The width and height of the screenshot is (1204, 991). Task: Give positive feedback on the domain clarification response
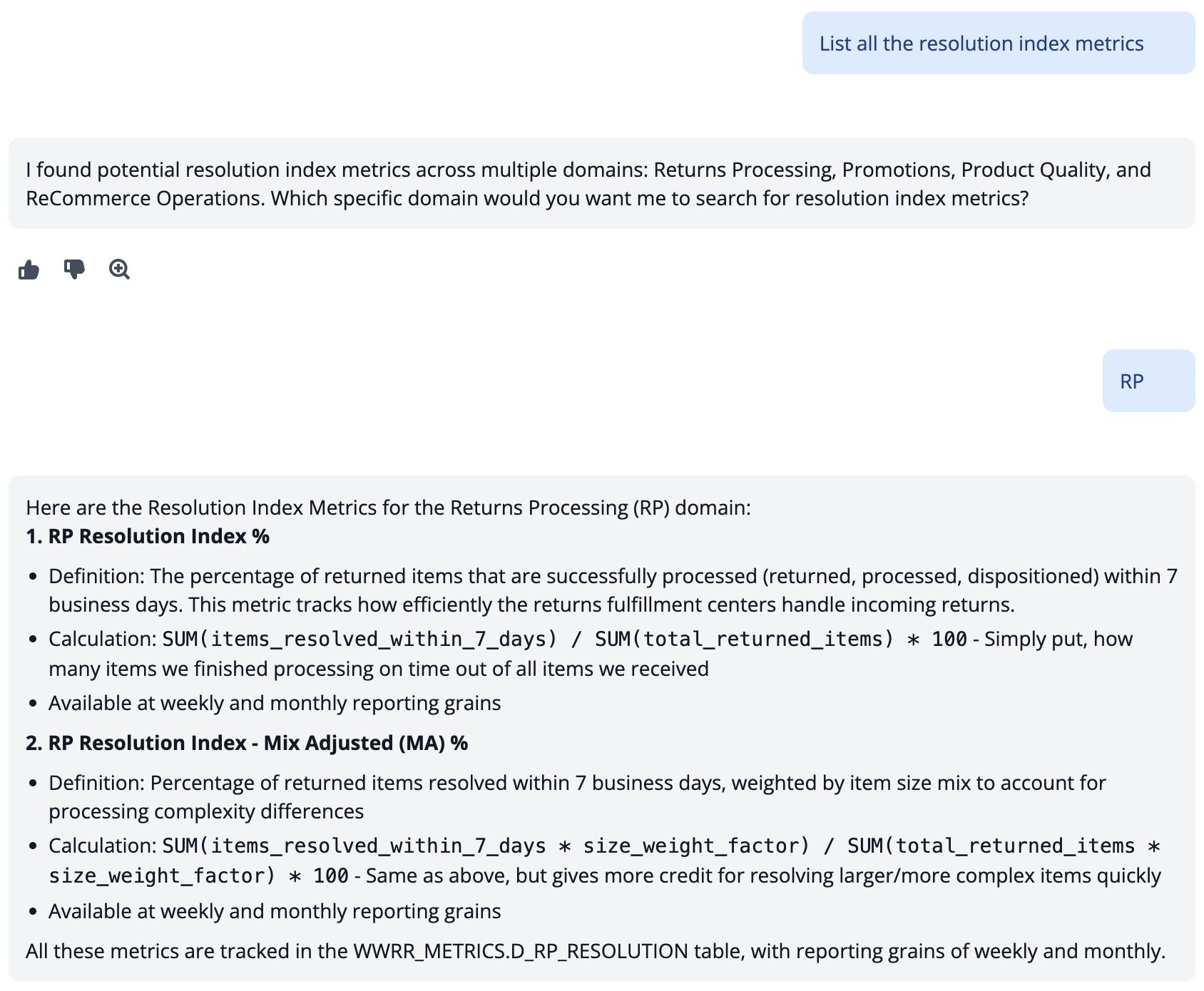click(29, 269)
